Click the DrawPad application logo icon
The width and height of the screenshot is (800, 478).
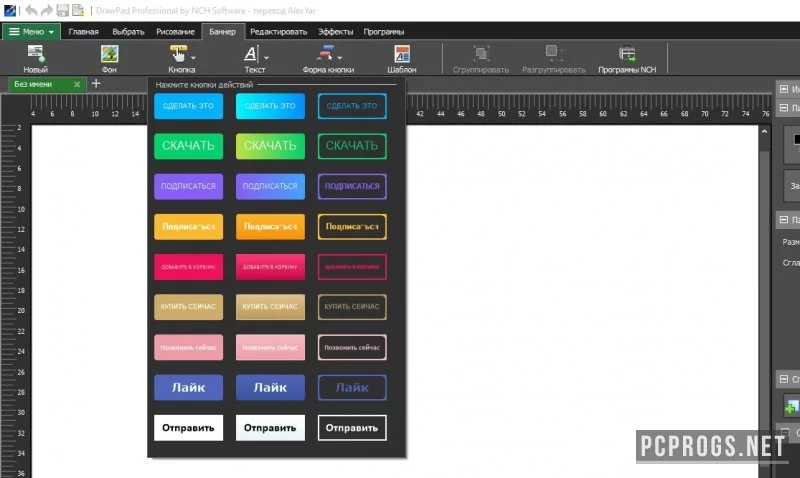click(10, 10)
